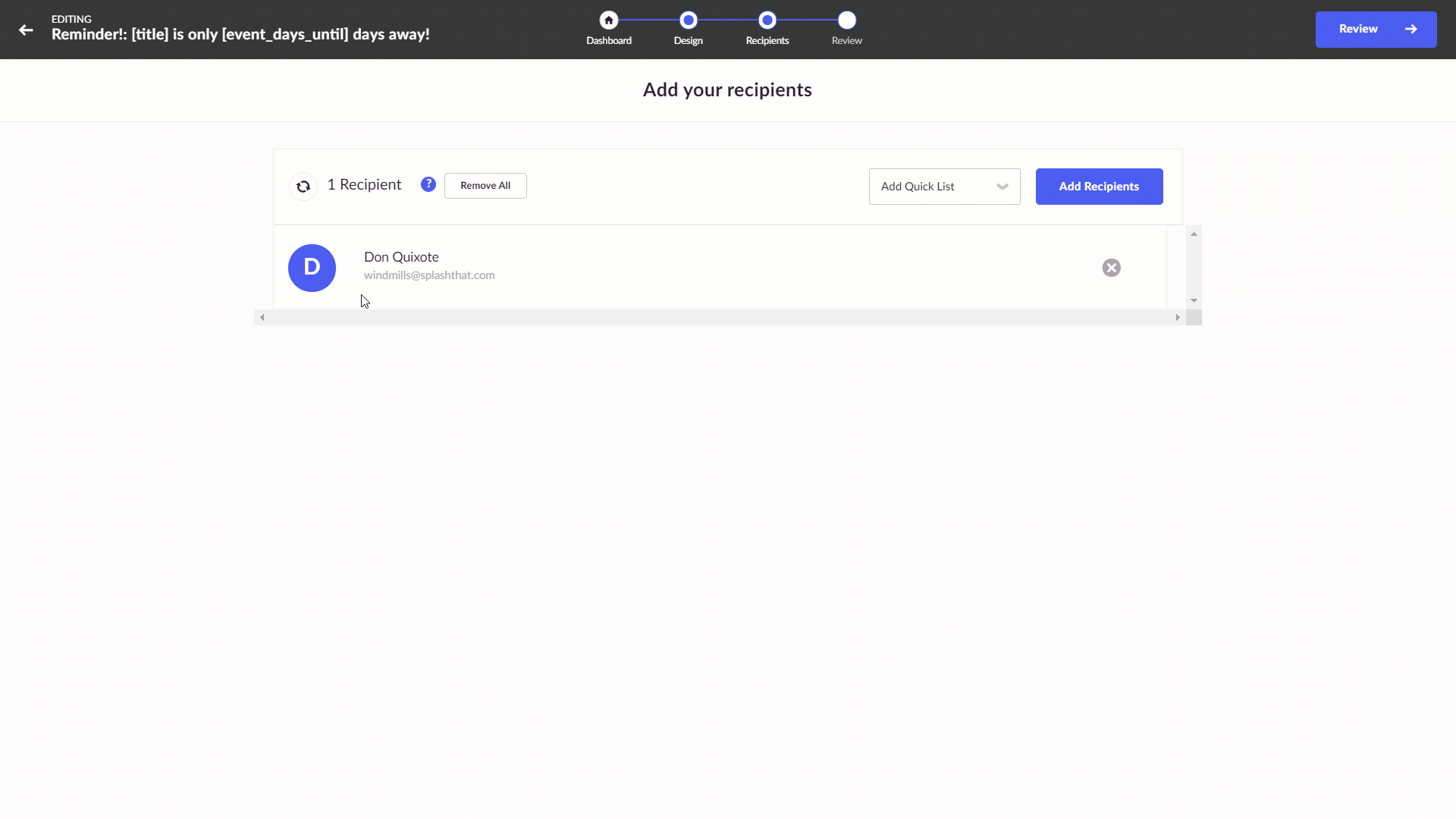Click windmills@splashthat.com email
The image size is (1456, 819).
point(429,275)
